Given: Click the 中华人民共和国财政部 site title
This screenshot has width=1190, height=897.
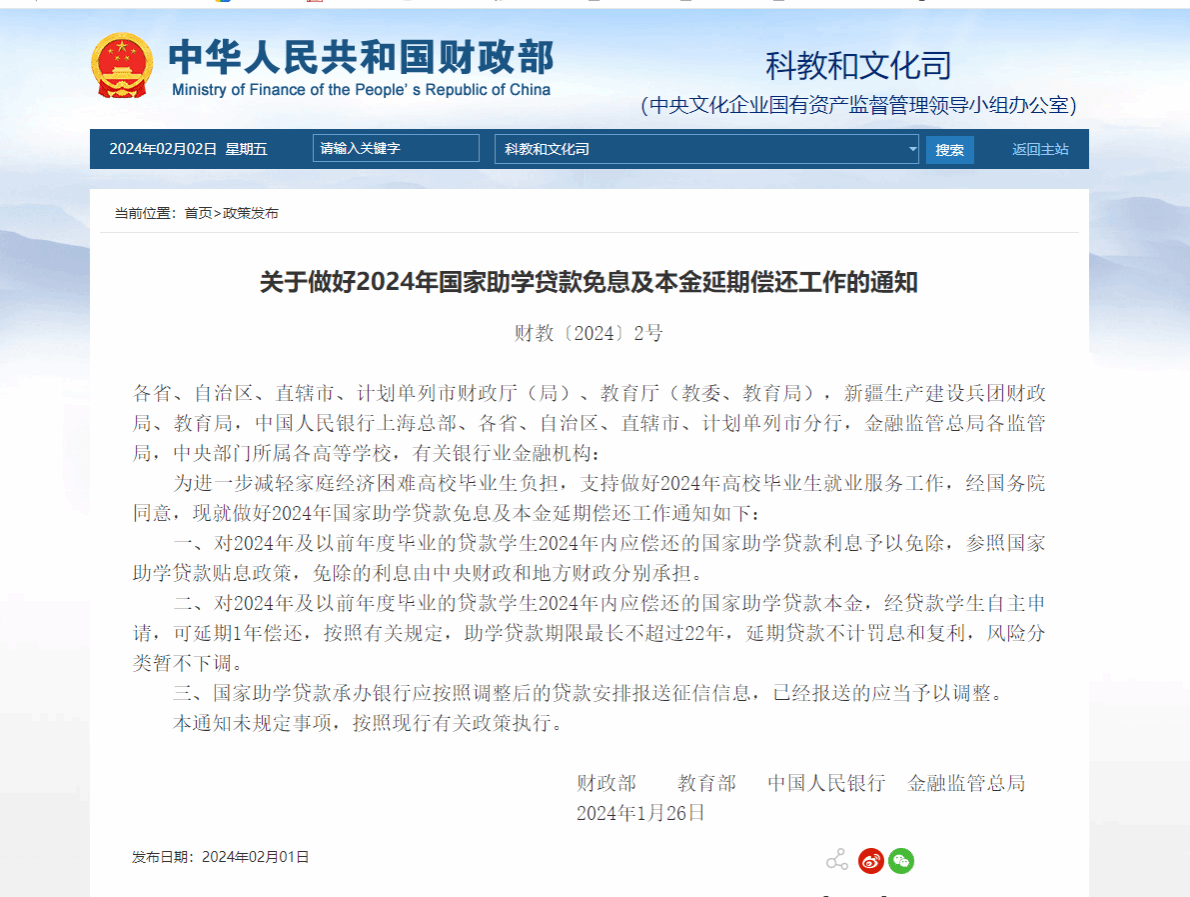Looking at the screenshot, I should click(x=360, y=57).
